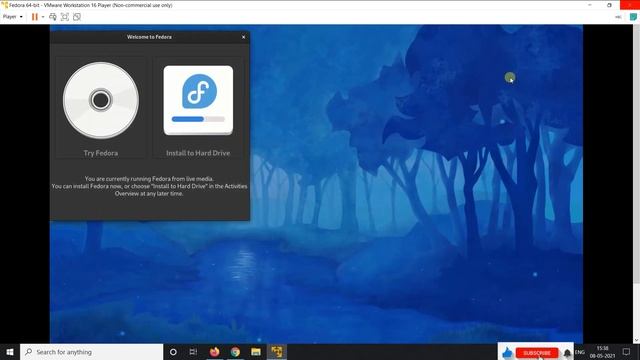Click the ENG language indicator
Image resolution: width=640 pixels, height=360 pixels.
[x=580, y=352]
